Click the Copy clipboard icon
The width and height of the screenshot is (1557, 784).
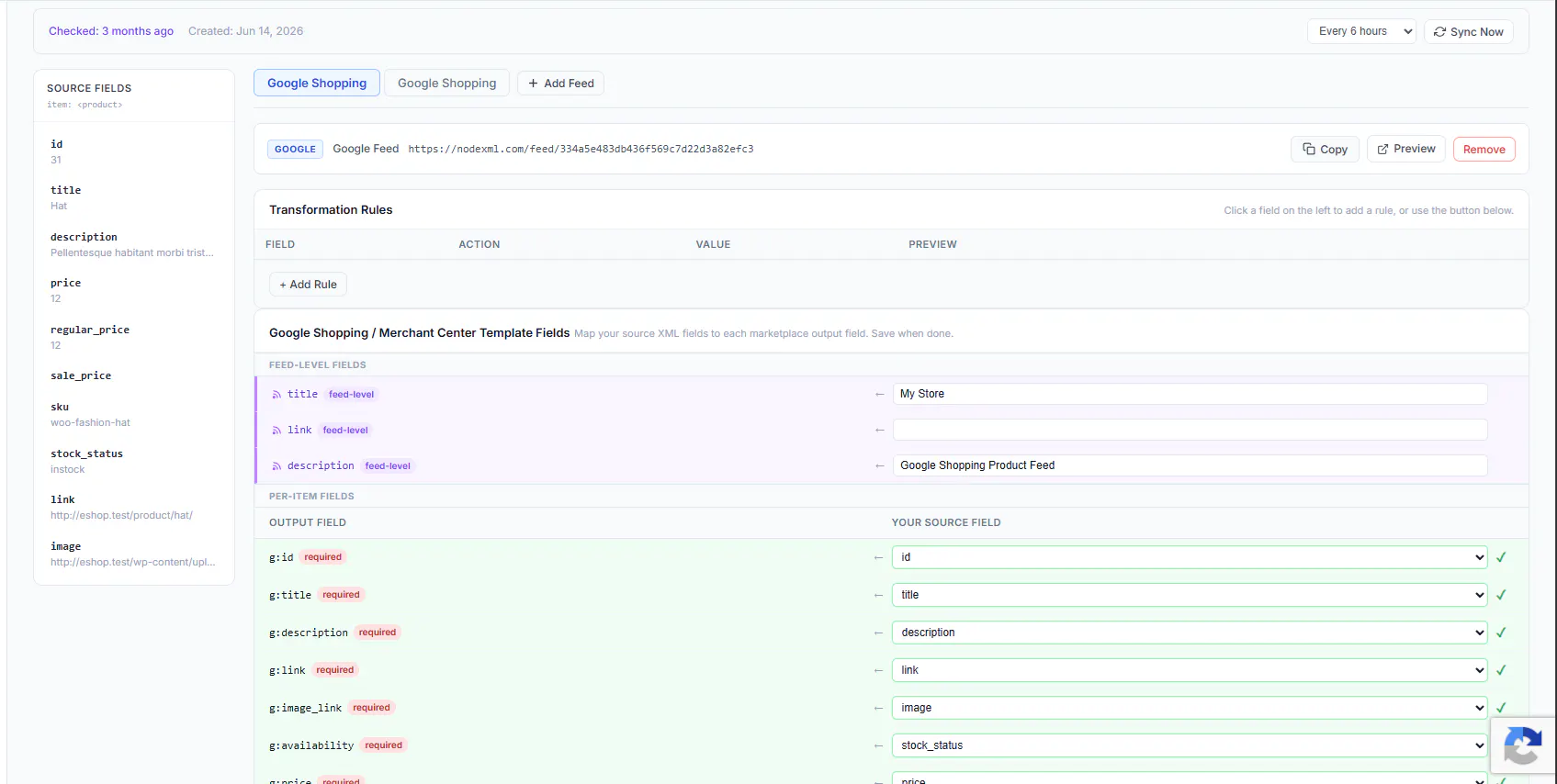[1308, 149]
